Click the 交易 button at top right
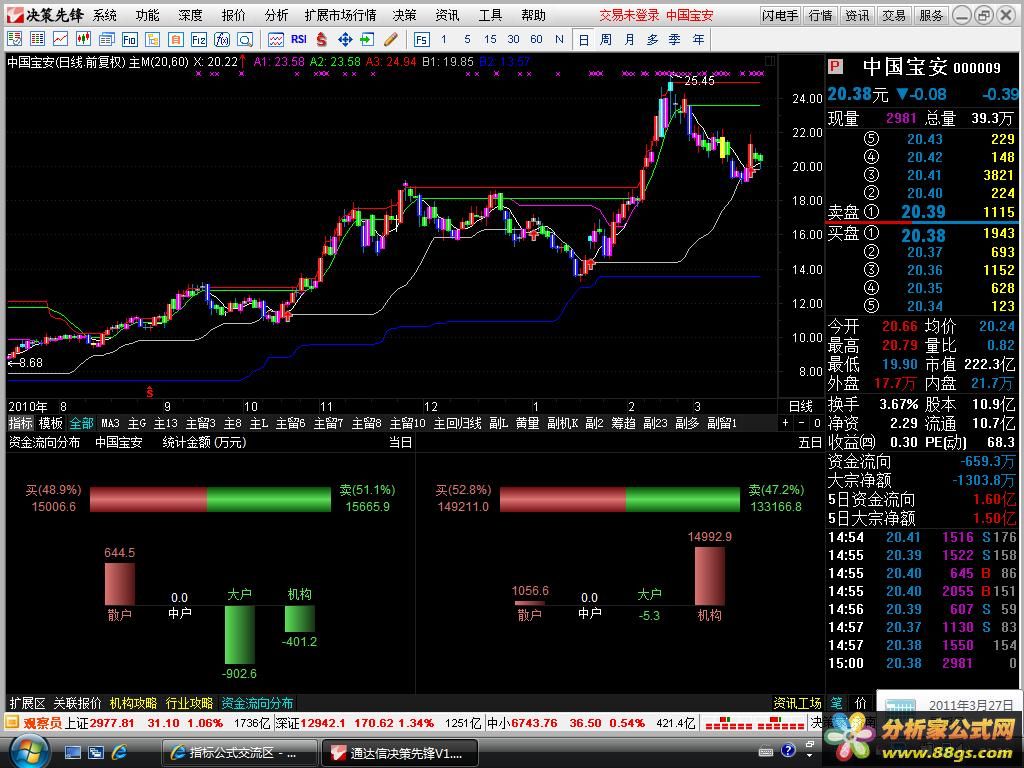Viewport: 1024px width, 768px height. point(893,14)
